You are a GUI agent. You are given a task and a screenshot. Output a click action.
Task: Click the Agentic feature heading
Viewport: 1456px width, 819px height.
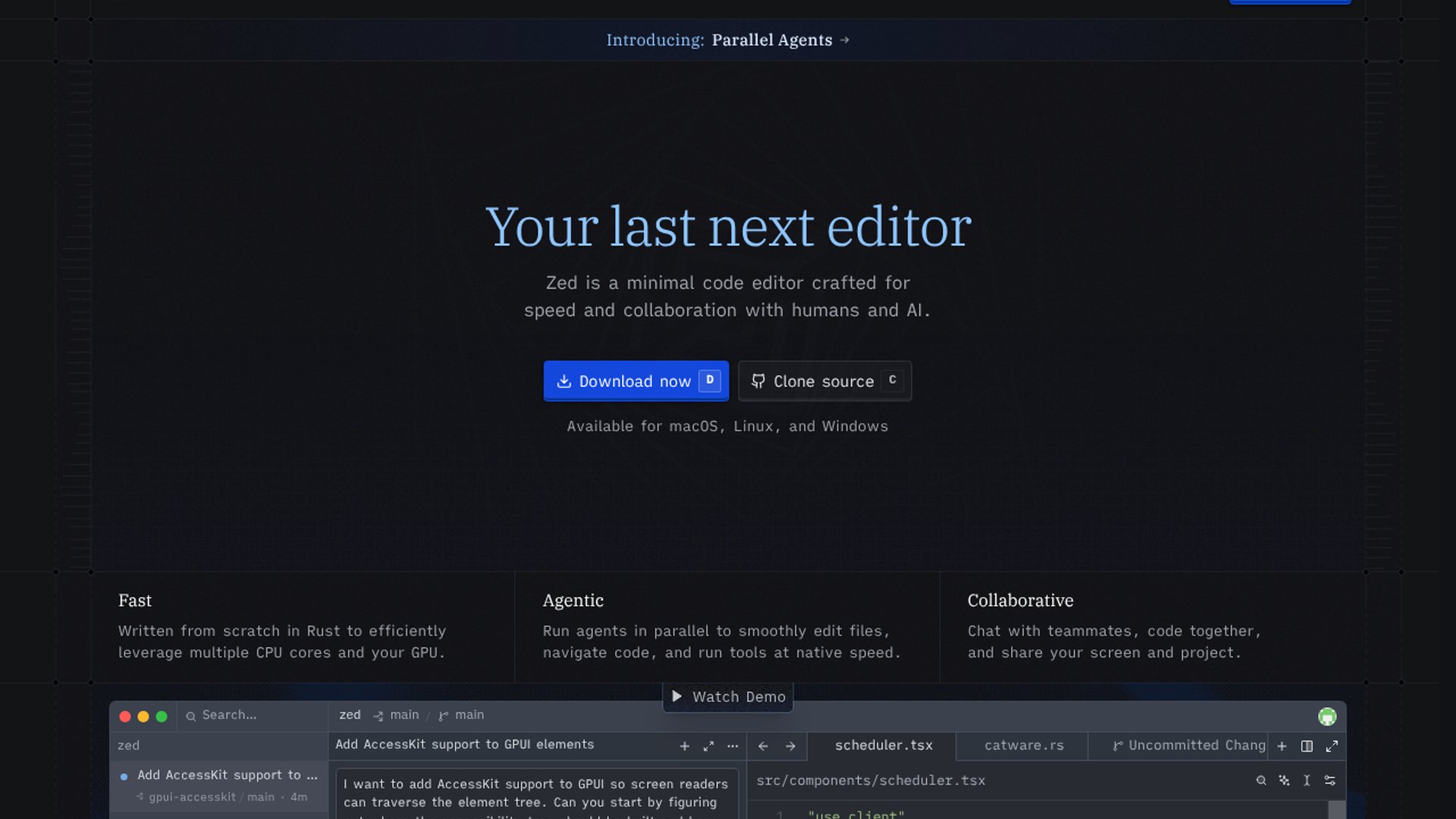(573, 601)
